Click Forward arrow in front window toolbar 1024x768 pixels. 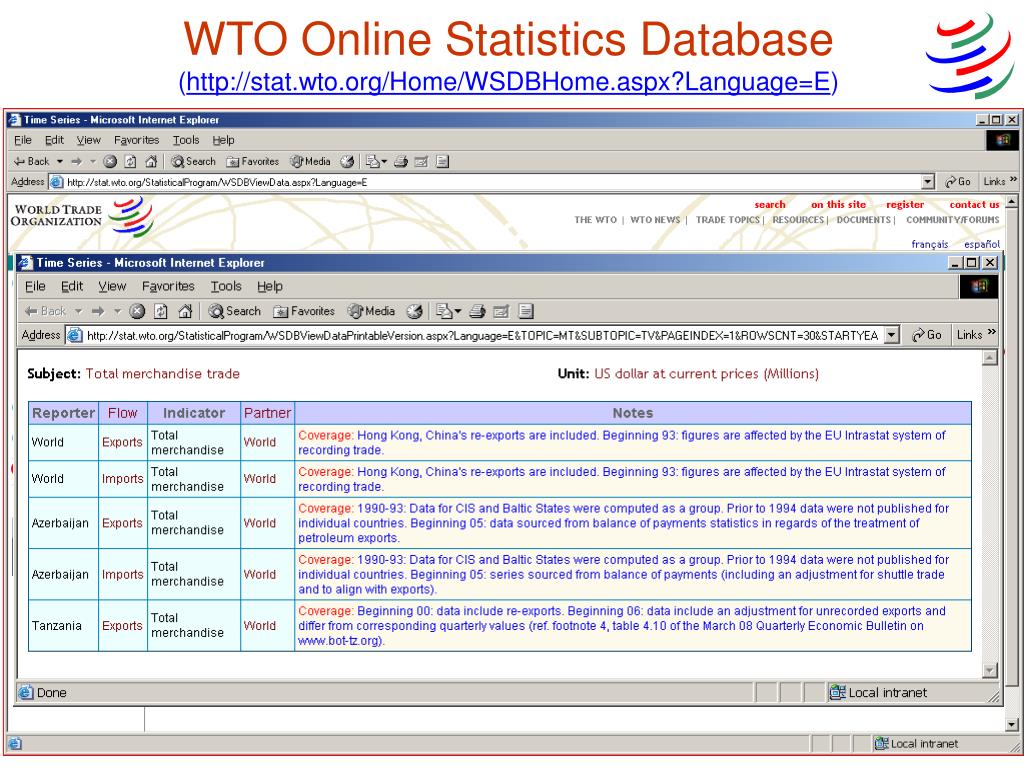(98, 312)
